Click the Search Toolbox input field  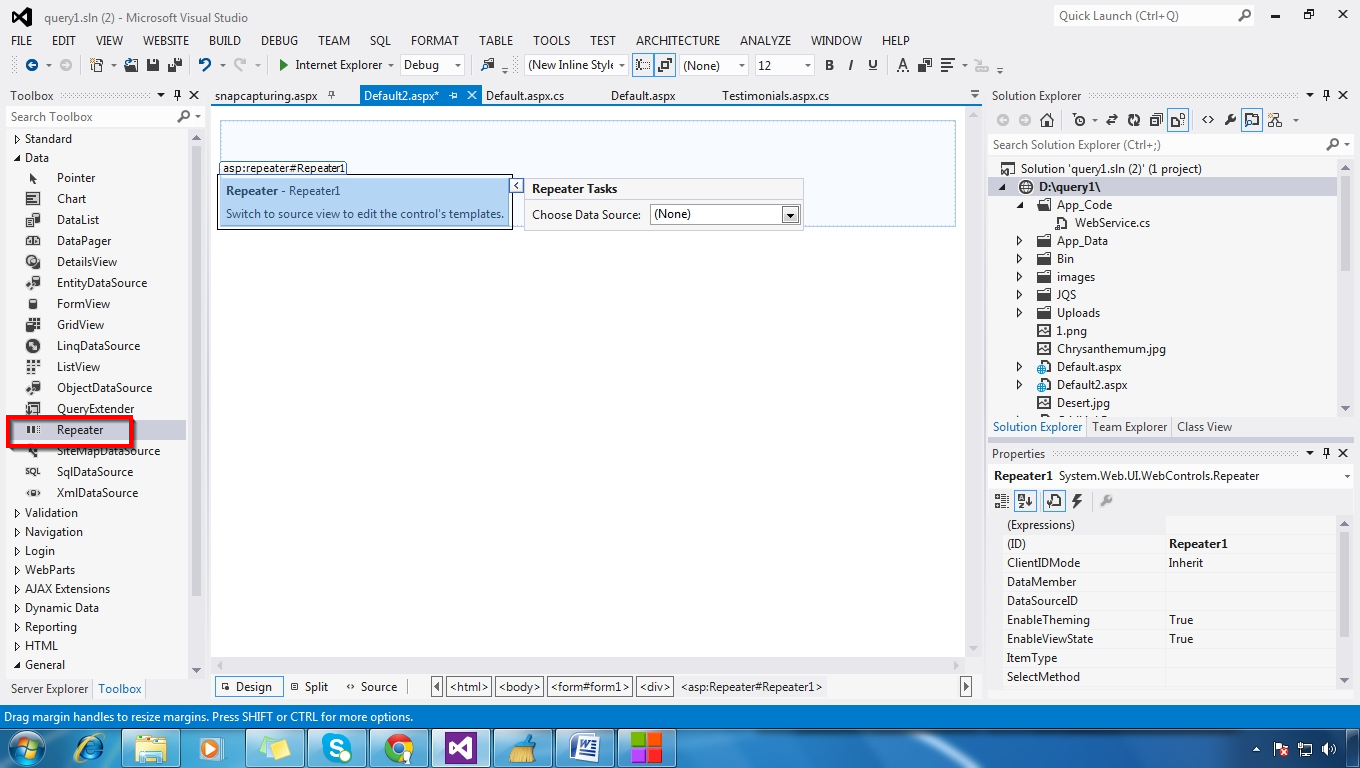pyautogui.click(x=92, y=117)
